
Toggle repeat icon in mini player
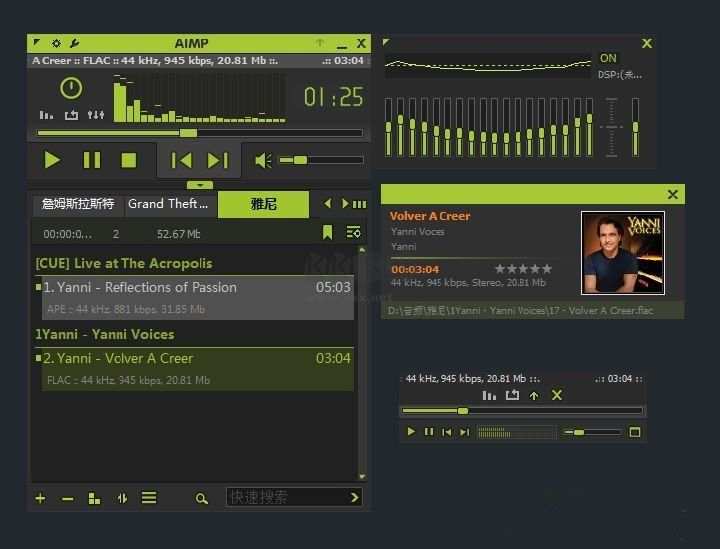512,395
